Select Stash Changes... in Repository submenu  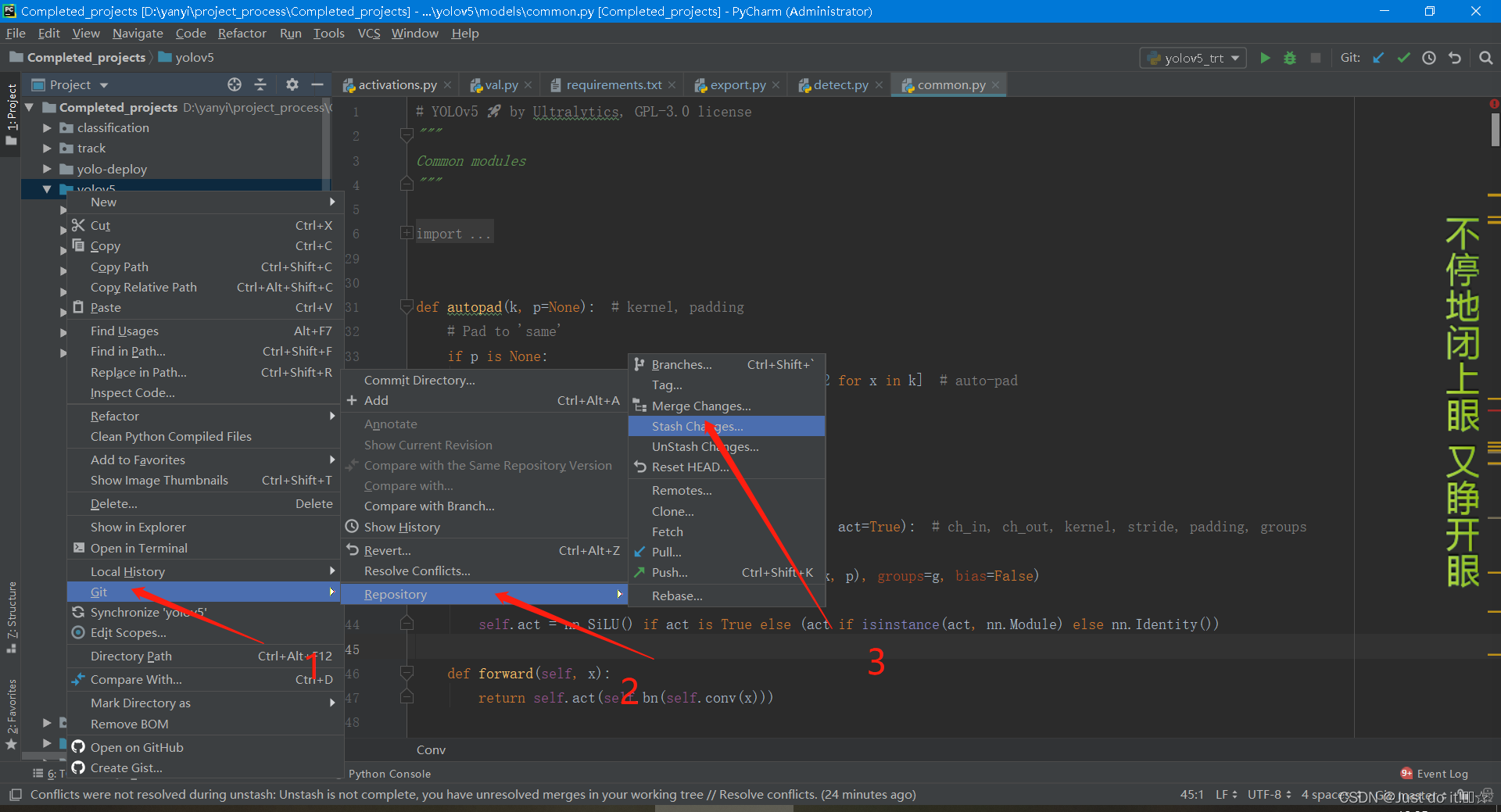pos(726,426)
